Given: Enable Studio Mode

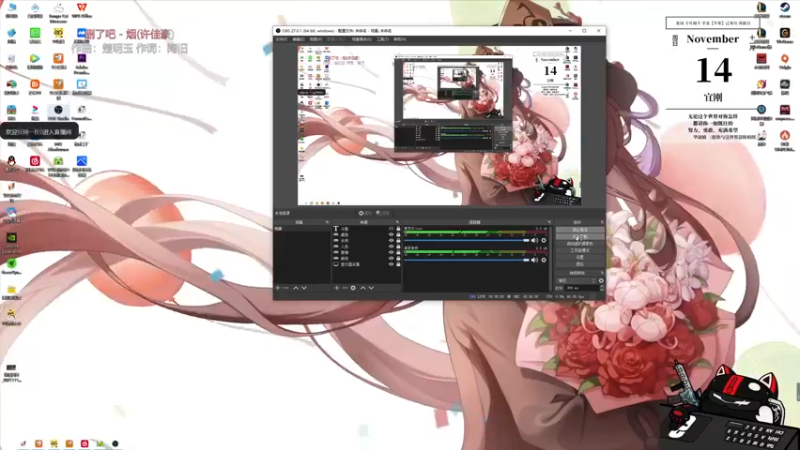Looking at the screenshot, I should coord(579,250).
